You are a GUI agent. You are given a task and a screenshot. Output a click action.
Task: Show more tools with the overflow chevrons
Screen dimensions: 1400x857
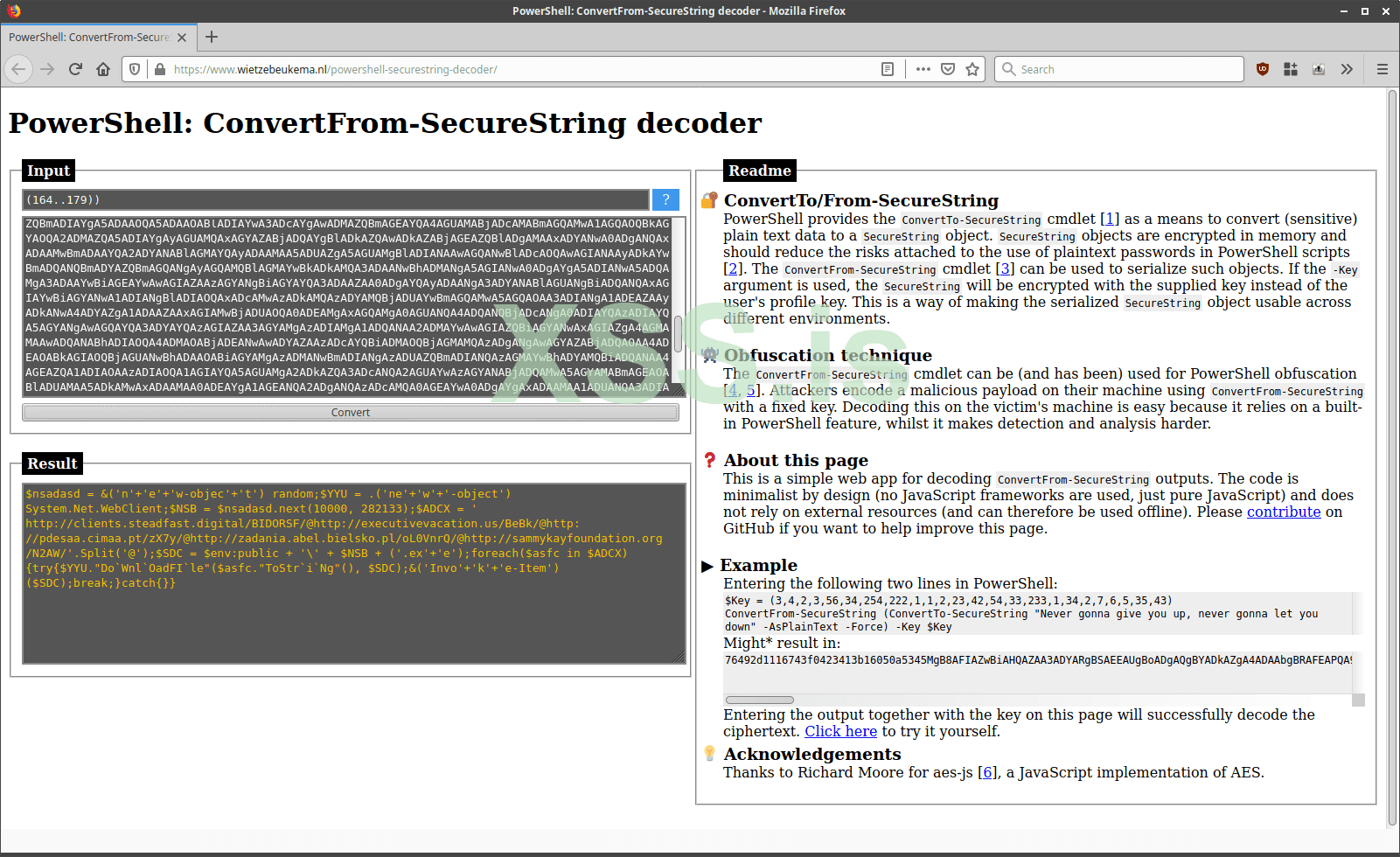1347,69
